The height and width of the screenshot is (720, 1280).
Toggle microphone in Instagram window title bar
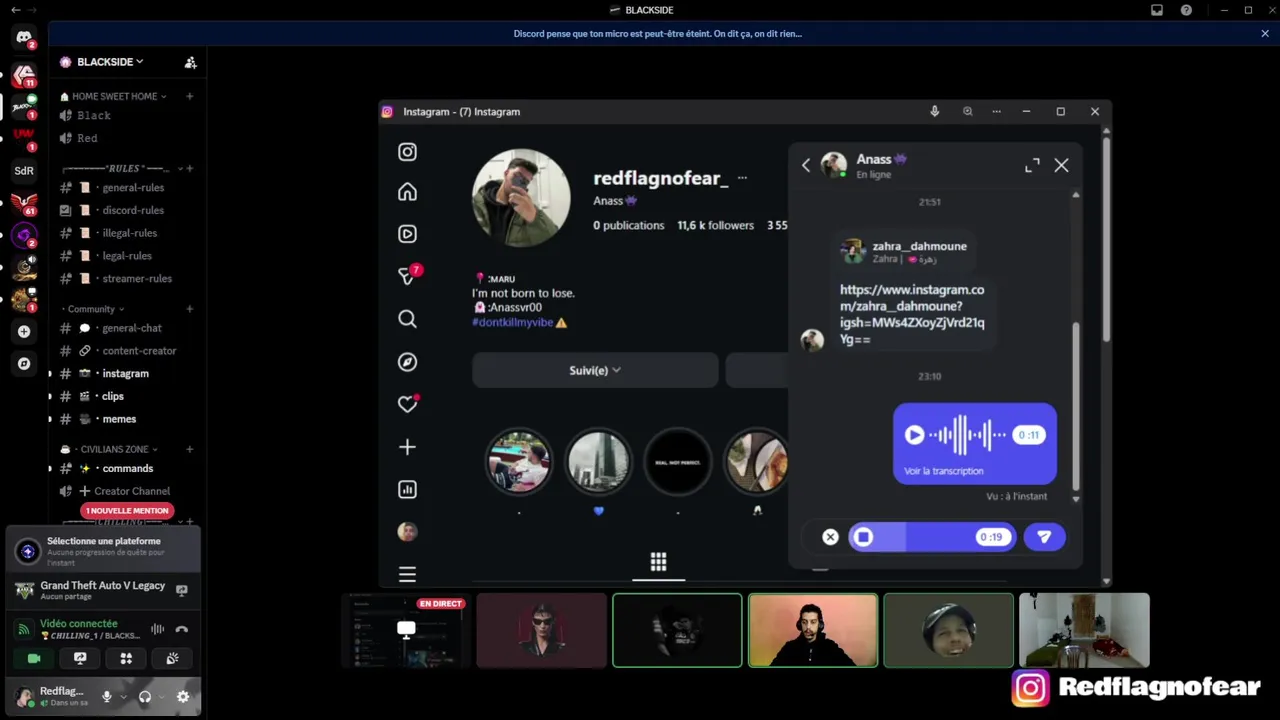934,112
